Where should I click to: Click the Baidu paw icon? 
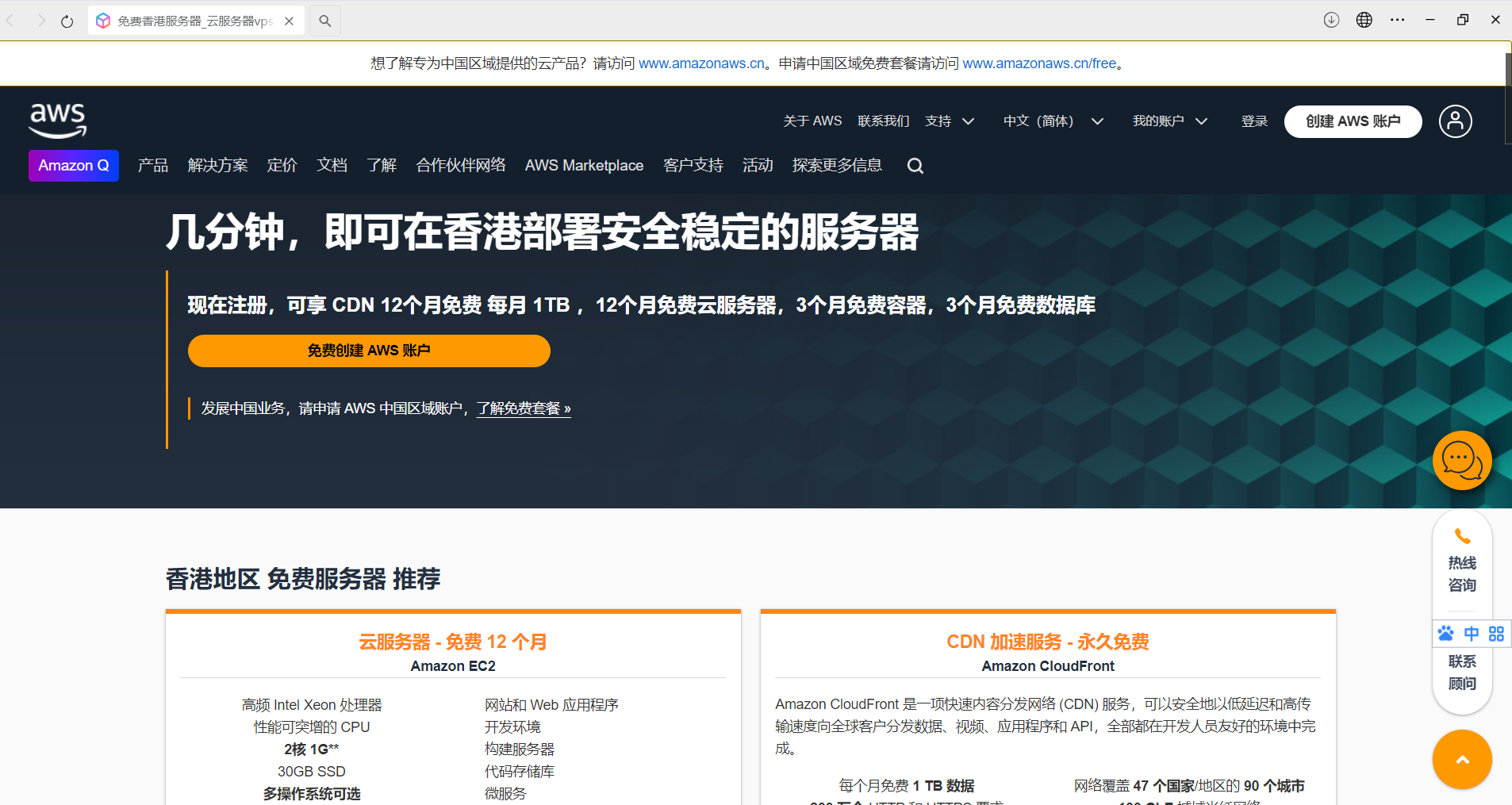coord(1446,634)
